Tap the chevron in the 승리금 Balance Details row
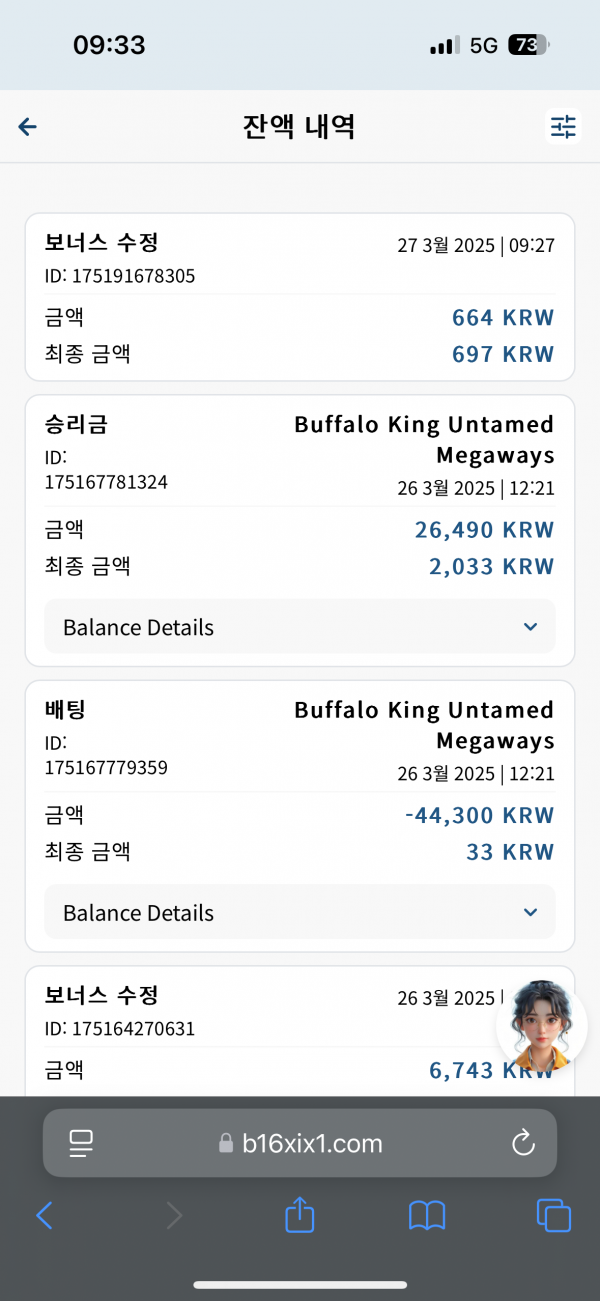The width and height of the screenshot is (600, 1301). (x=530, y=627)
